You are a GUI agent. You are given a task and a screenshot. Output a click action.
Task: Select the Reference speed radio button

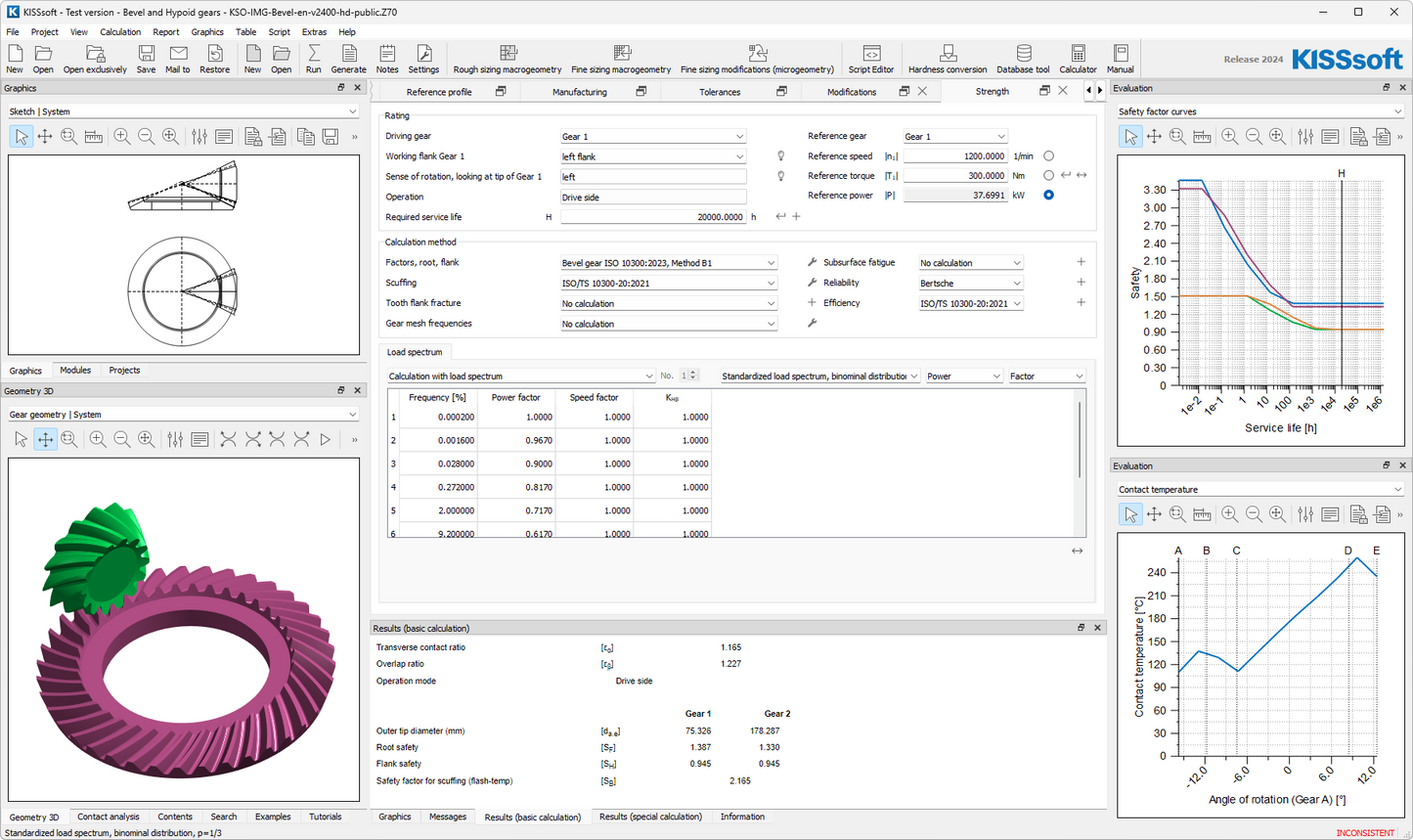tap(1048, 156)
